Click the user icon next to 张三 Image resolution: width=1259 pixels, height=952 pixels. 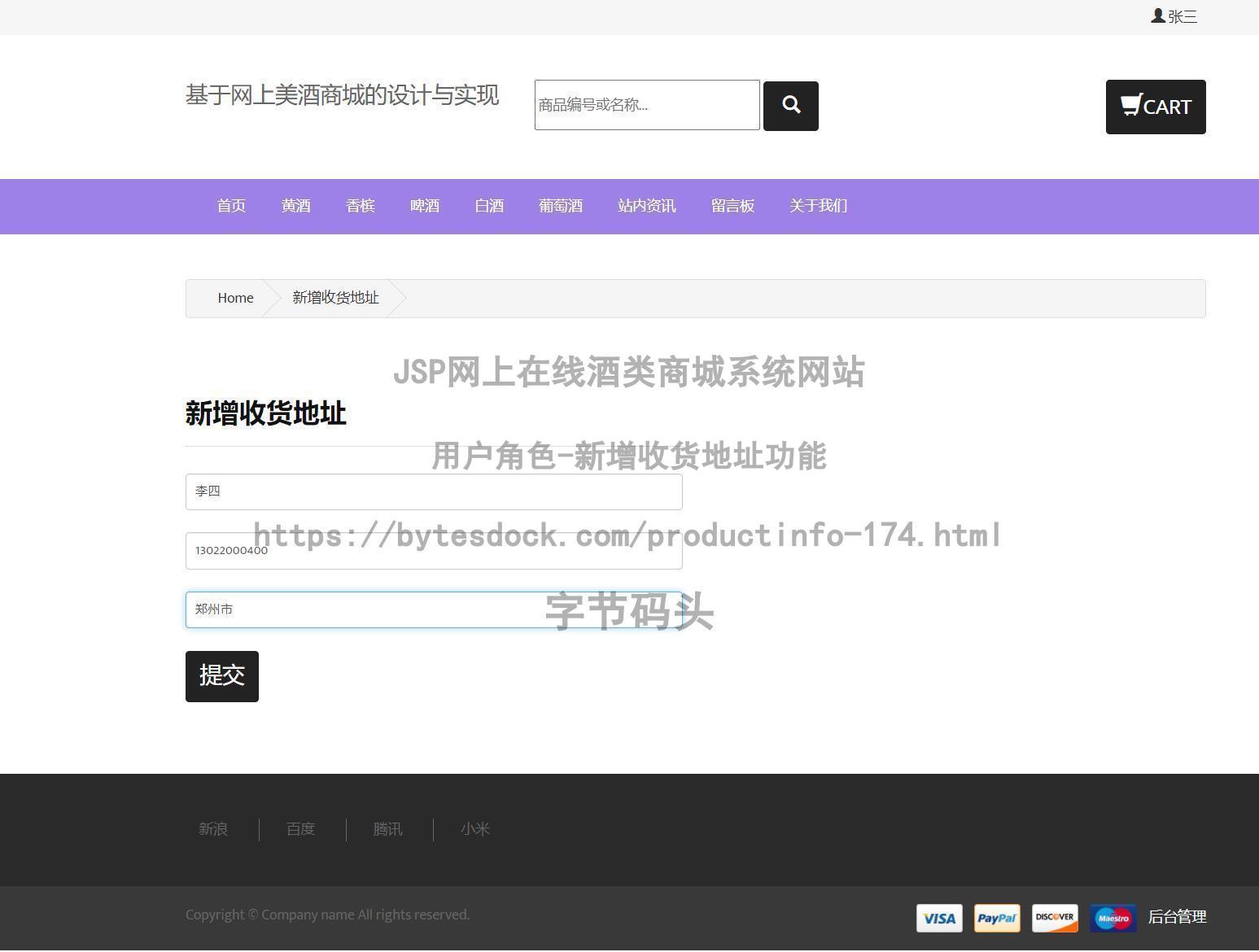(x=1157, y=15)
